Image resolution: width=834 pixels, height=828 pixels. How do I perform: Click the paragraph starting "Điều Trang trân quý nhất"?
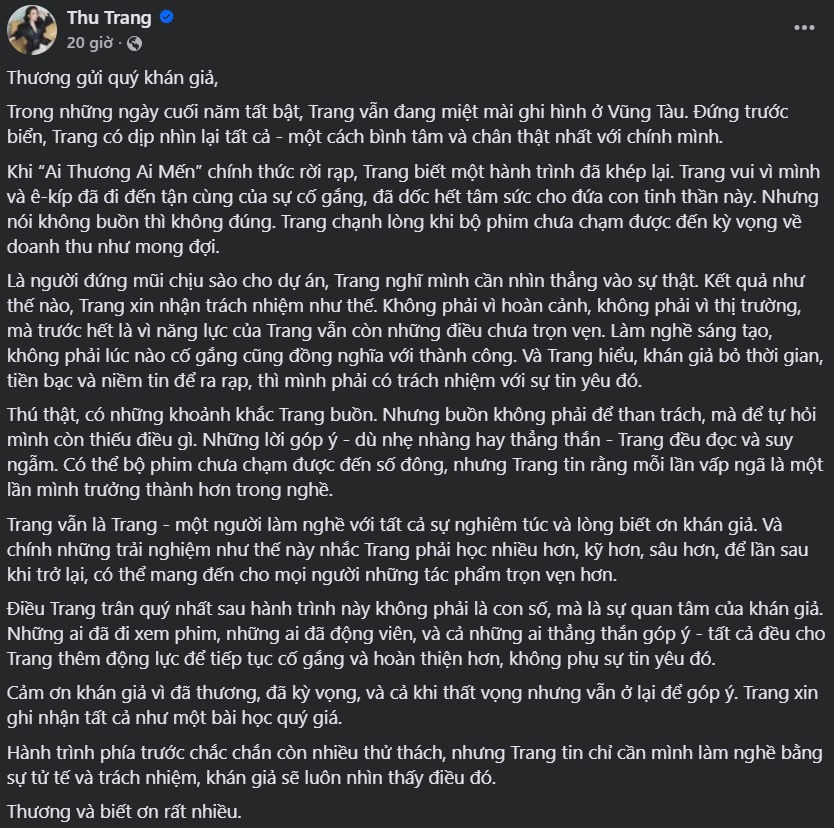[400, 632]
